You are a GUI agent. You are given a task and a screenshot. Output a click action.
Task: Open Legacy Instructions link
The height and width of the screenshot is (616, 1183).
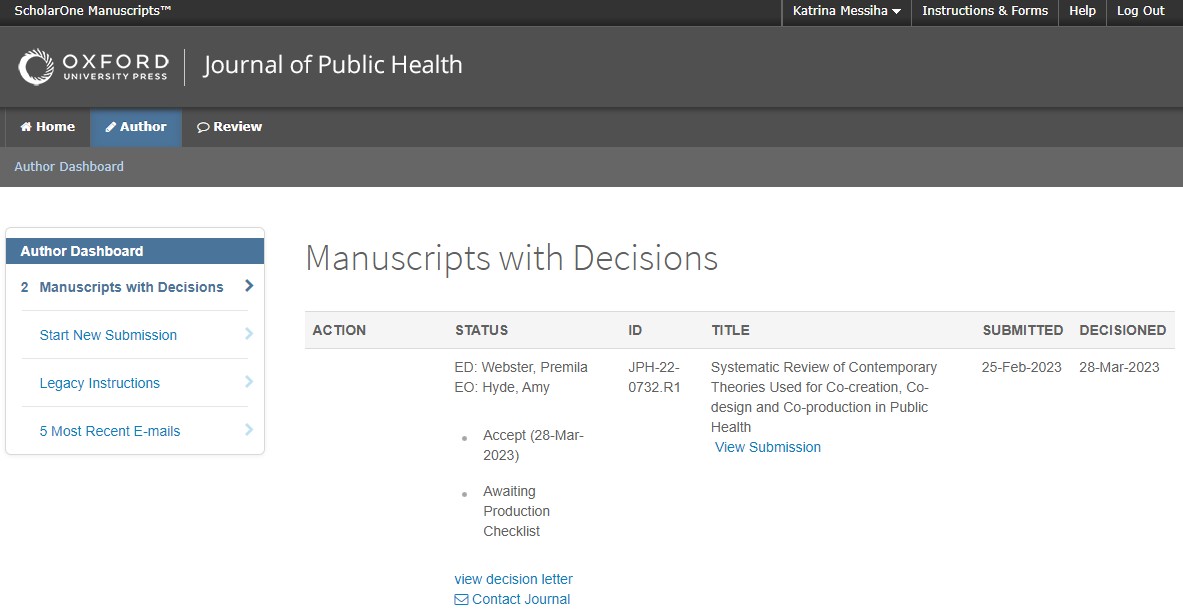(100, 383)
